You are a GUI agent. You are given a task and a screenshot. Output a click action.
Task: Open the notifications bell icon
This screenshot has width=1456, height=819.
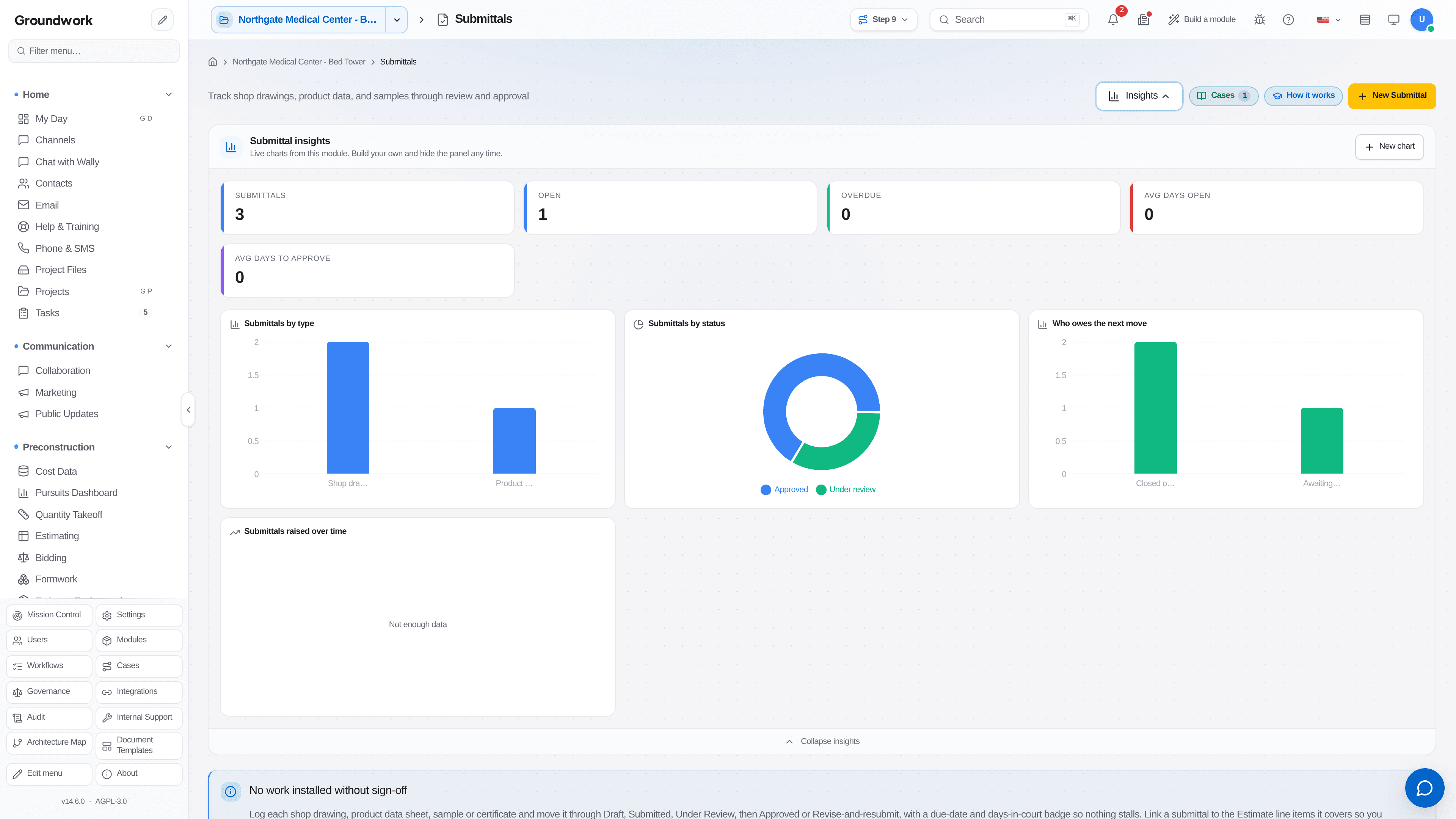click(x=1113, y=20)
